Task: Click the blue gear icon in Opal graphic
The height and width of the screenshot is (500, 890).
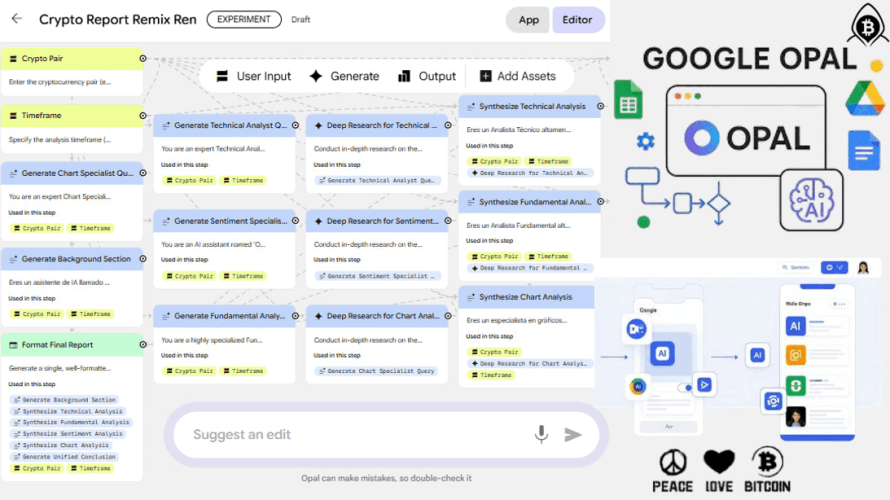Action: point(645,141)
